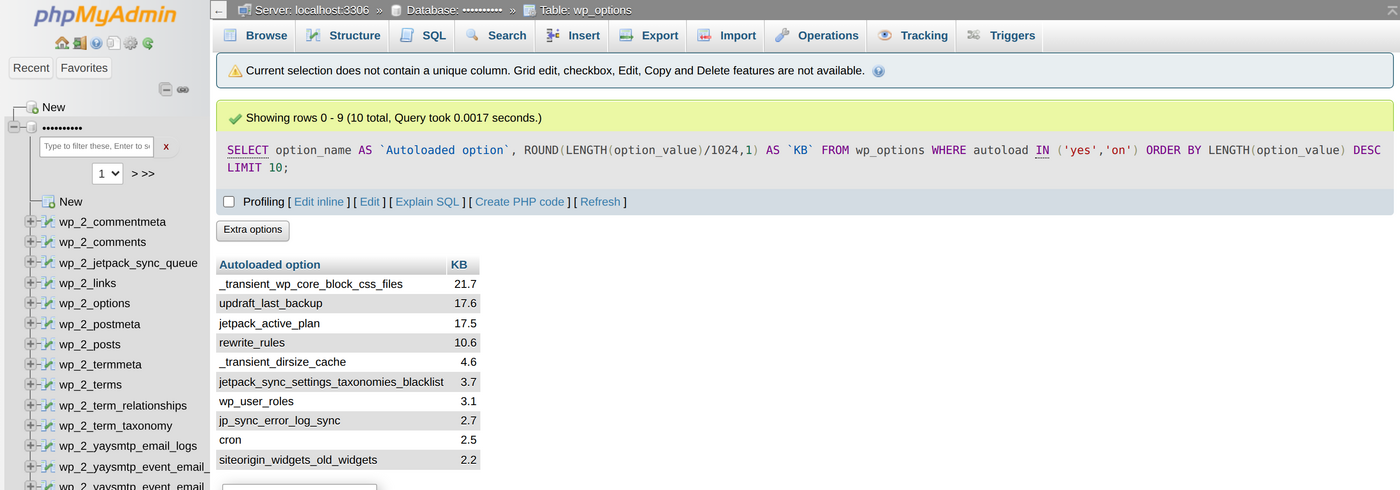Click the wp_2_commentmeta table icon

[x=48, y=222]
